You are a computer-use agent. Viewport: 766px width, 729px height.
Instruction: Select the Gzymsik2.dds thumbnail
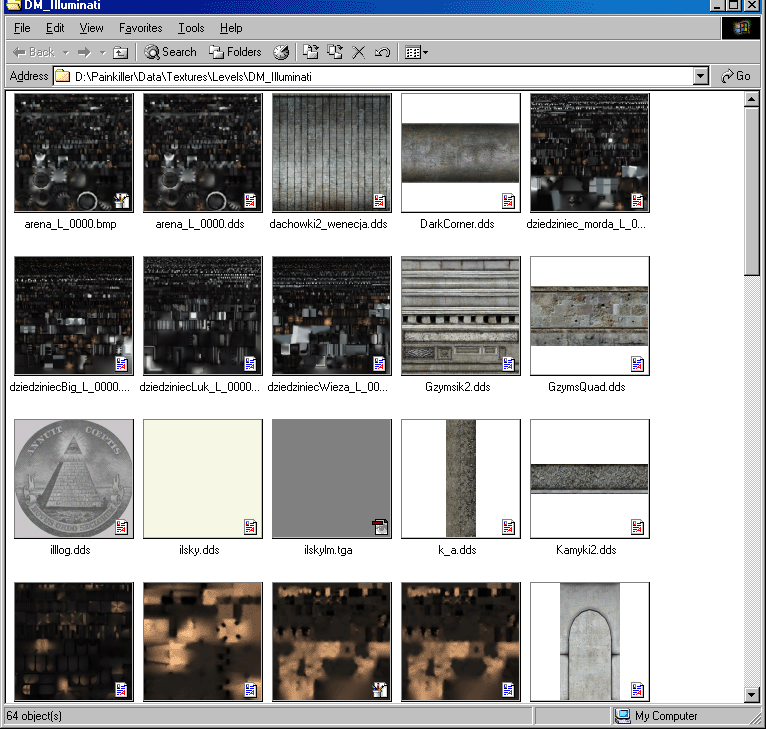click(460, 316)
